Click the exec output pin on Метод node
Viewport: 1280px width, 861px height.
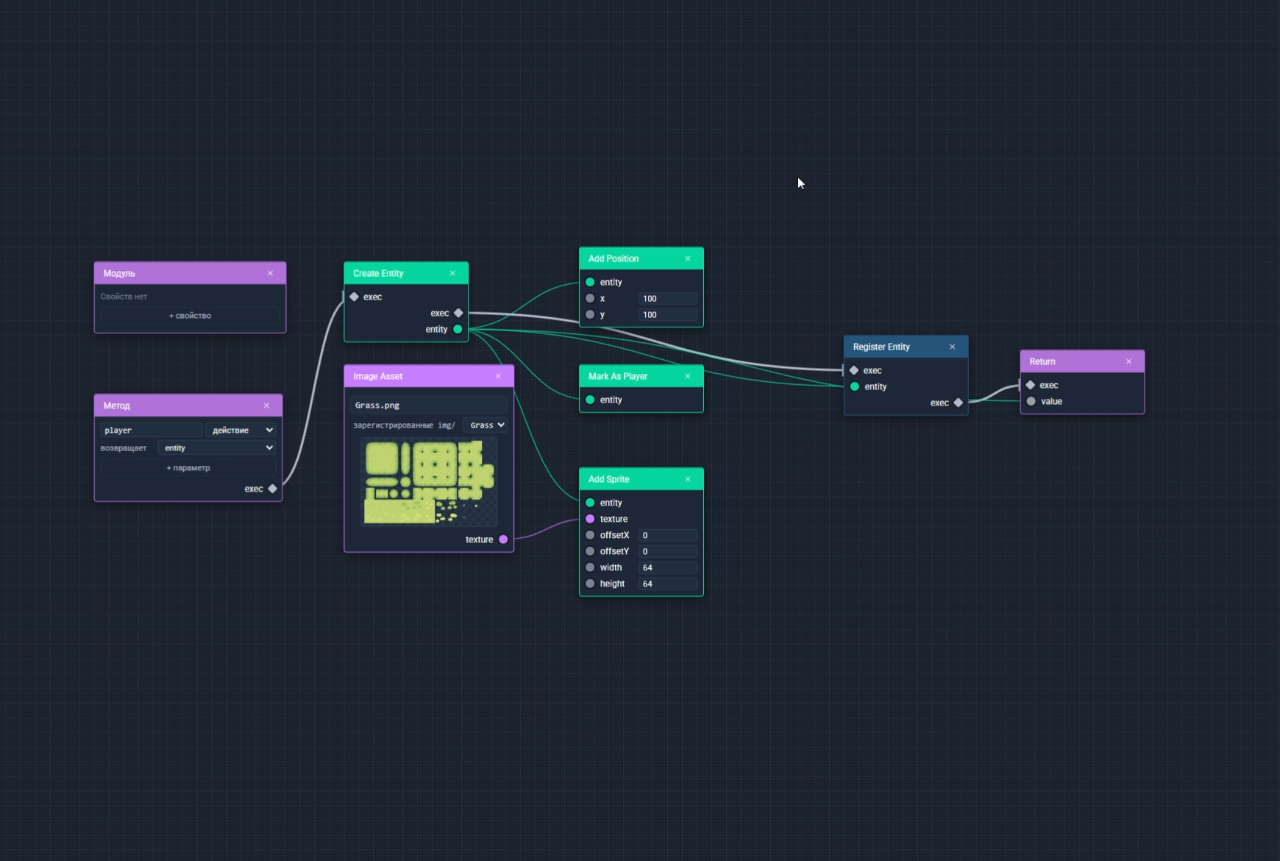click(272, 489)
